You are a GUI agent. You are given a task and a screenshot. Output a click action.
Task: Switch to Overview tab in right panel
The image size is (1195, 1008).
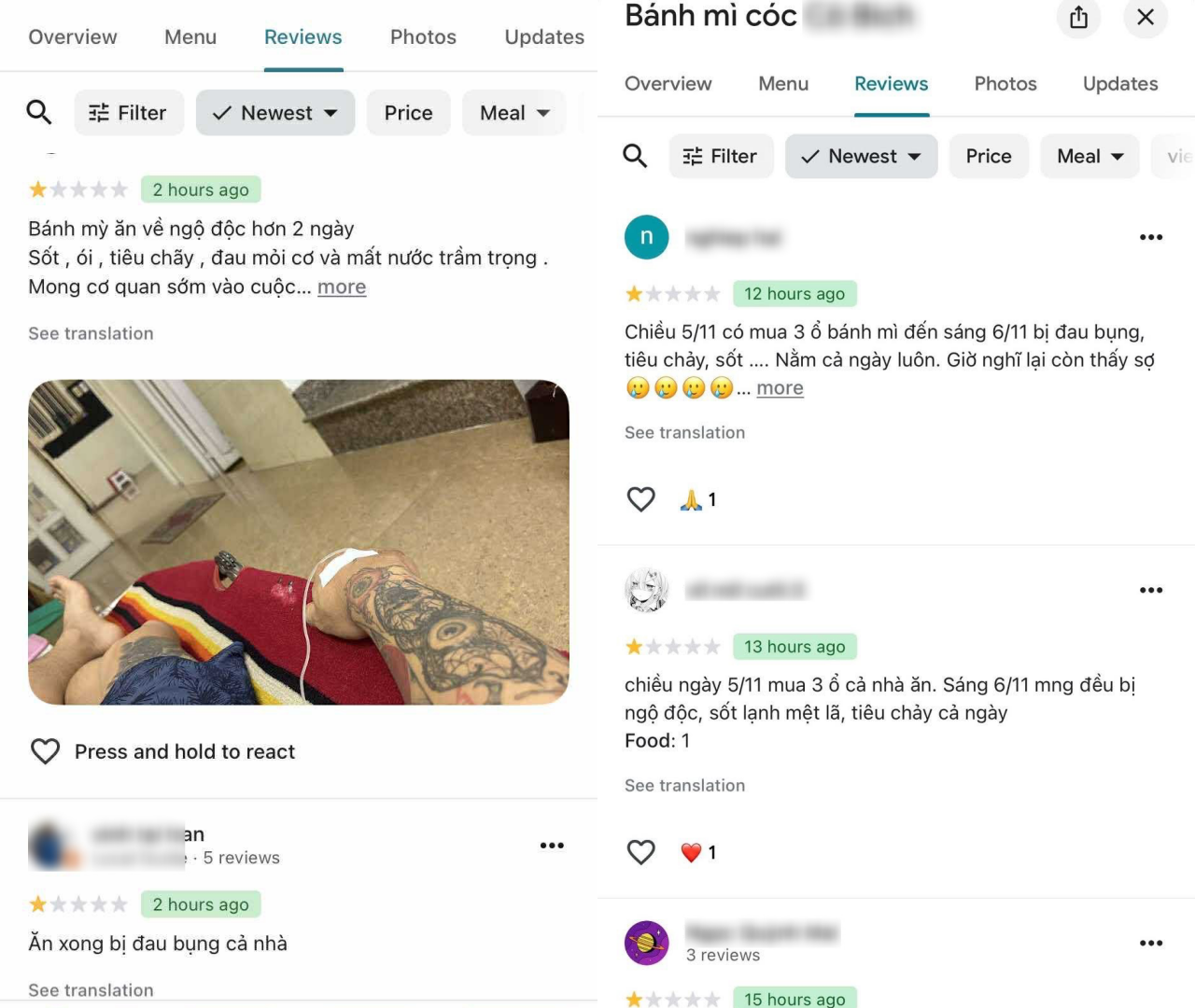click(x=668, y=84)
